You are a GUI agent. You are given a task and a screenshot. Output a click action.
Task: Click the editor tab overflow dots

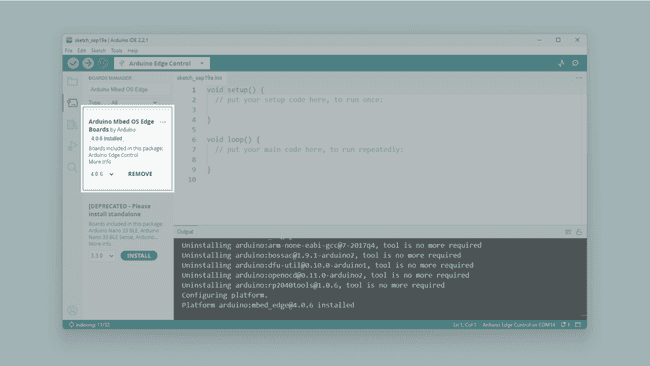tap(579, 78)
